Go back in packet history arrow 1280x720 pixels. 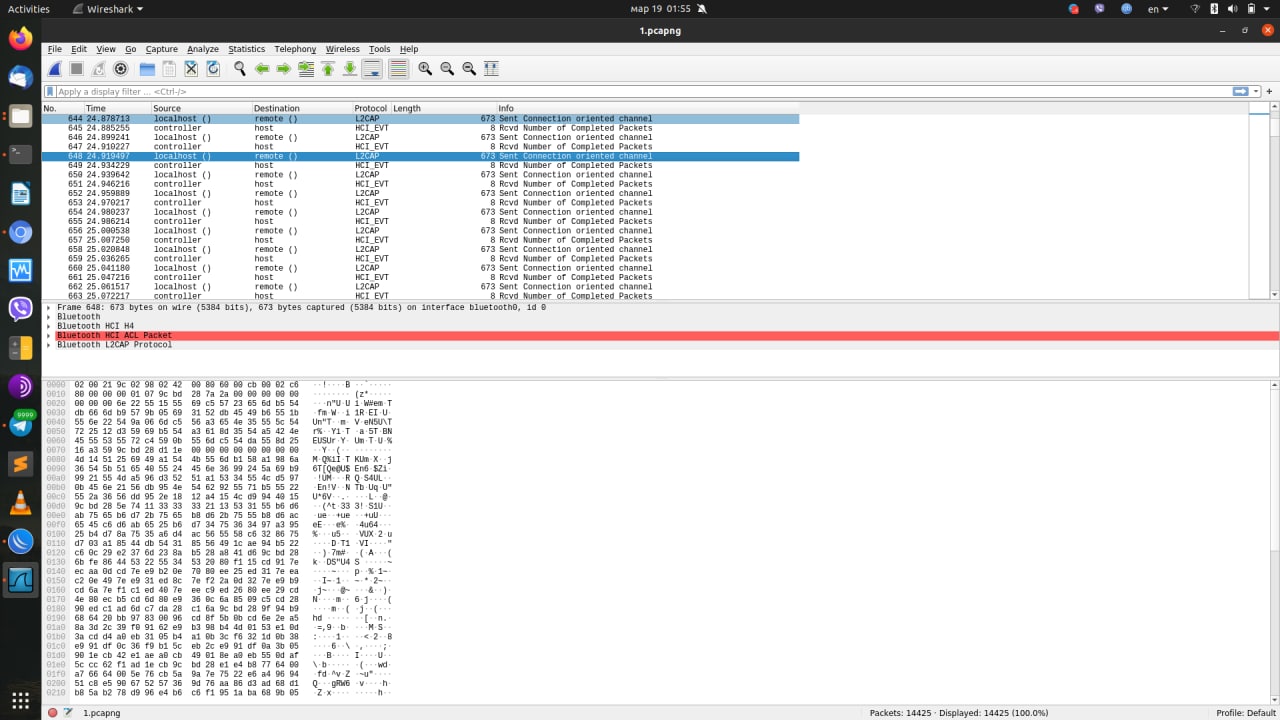coord(262,69)
